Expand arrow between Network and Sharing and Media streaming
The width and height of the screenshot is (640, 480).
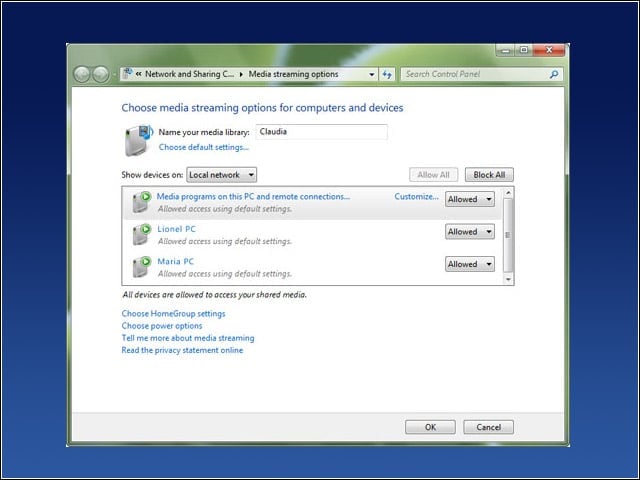point(241,74)
